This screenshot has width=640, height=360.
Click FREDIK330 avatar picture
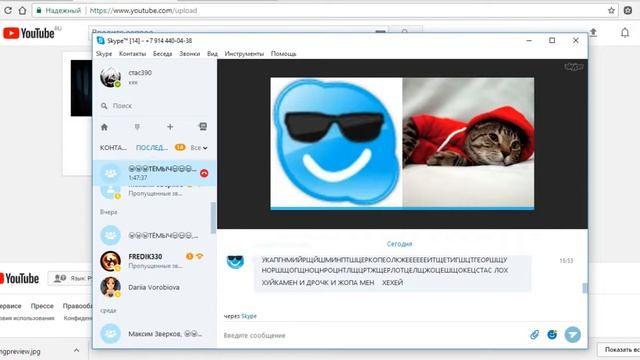click(110, 261)
